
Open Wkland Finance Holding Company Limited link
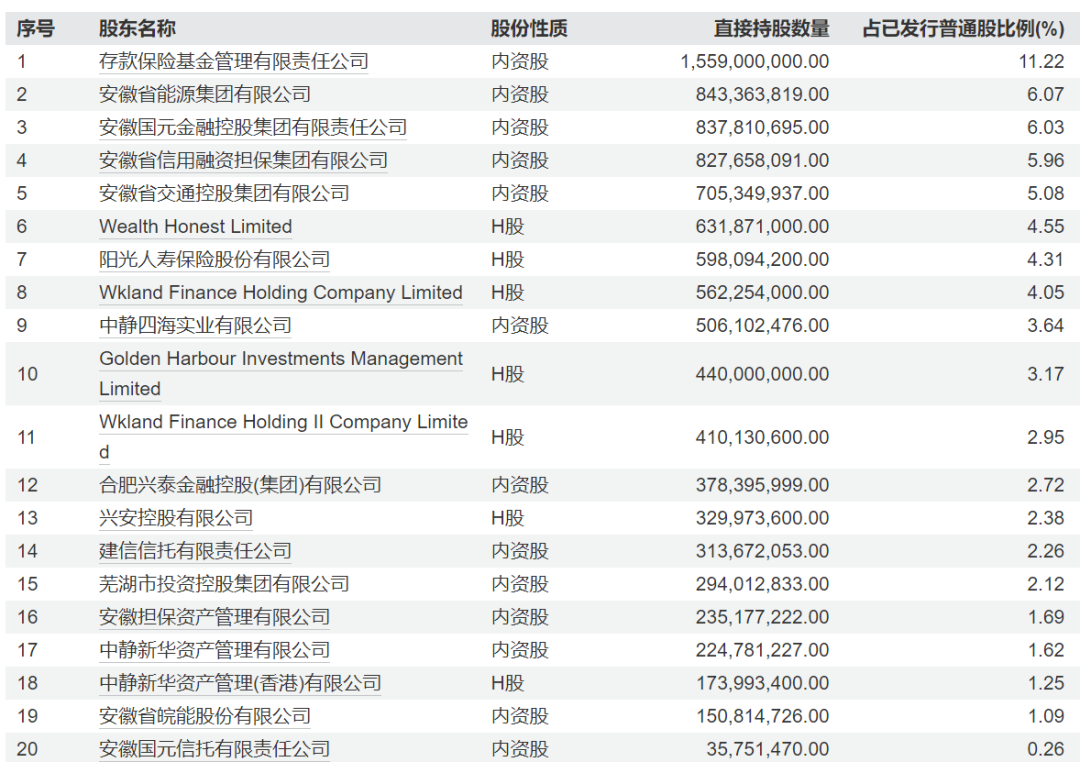pos(280,293)
